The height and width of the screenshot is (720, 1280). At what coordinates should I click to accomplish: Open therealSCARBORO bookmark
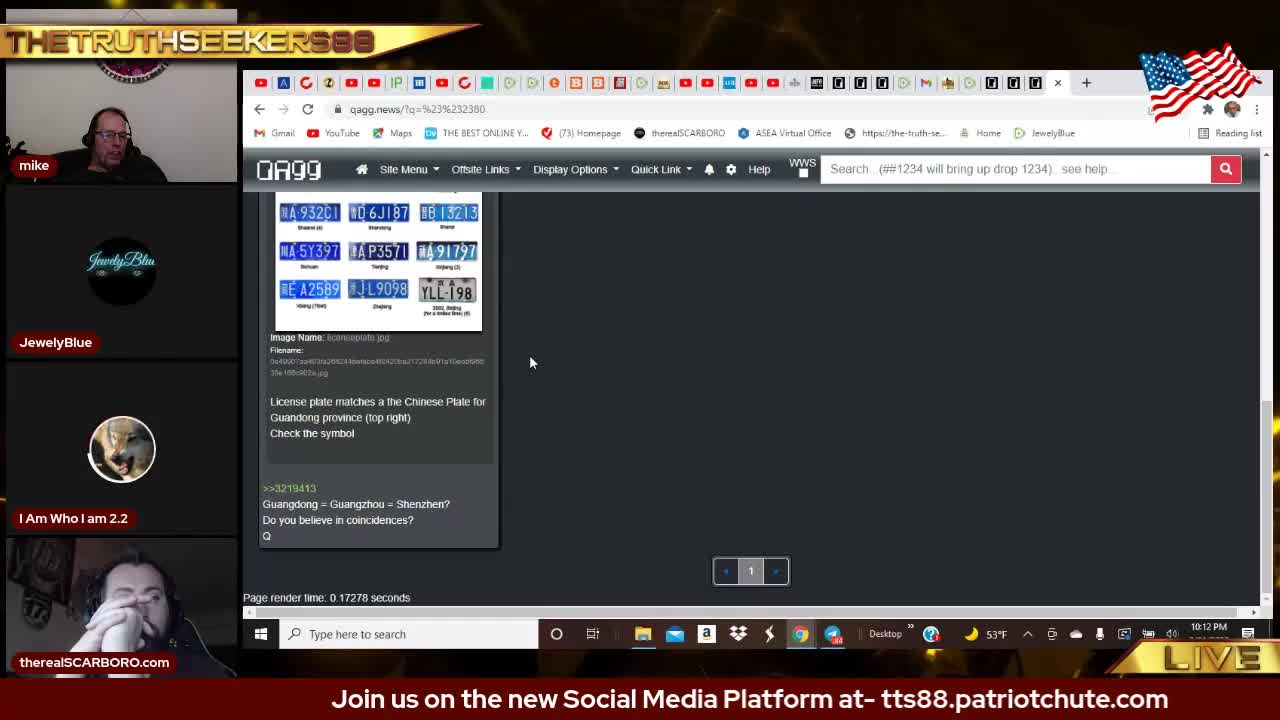[679, 133]
